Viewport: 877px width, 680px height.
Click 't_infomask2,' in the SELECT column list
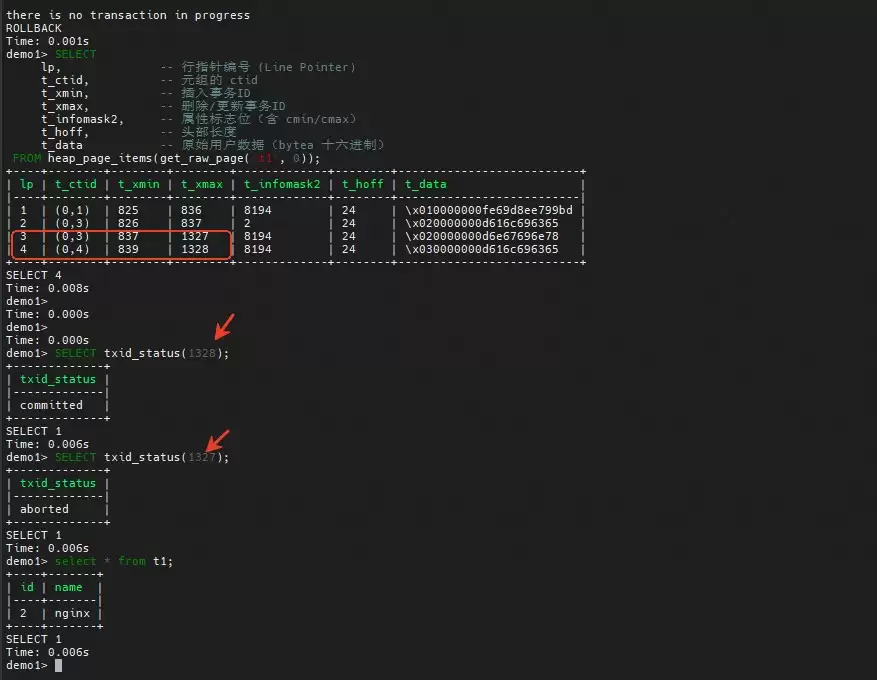tap(82, 119)
